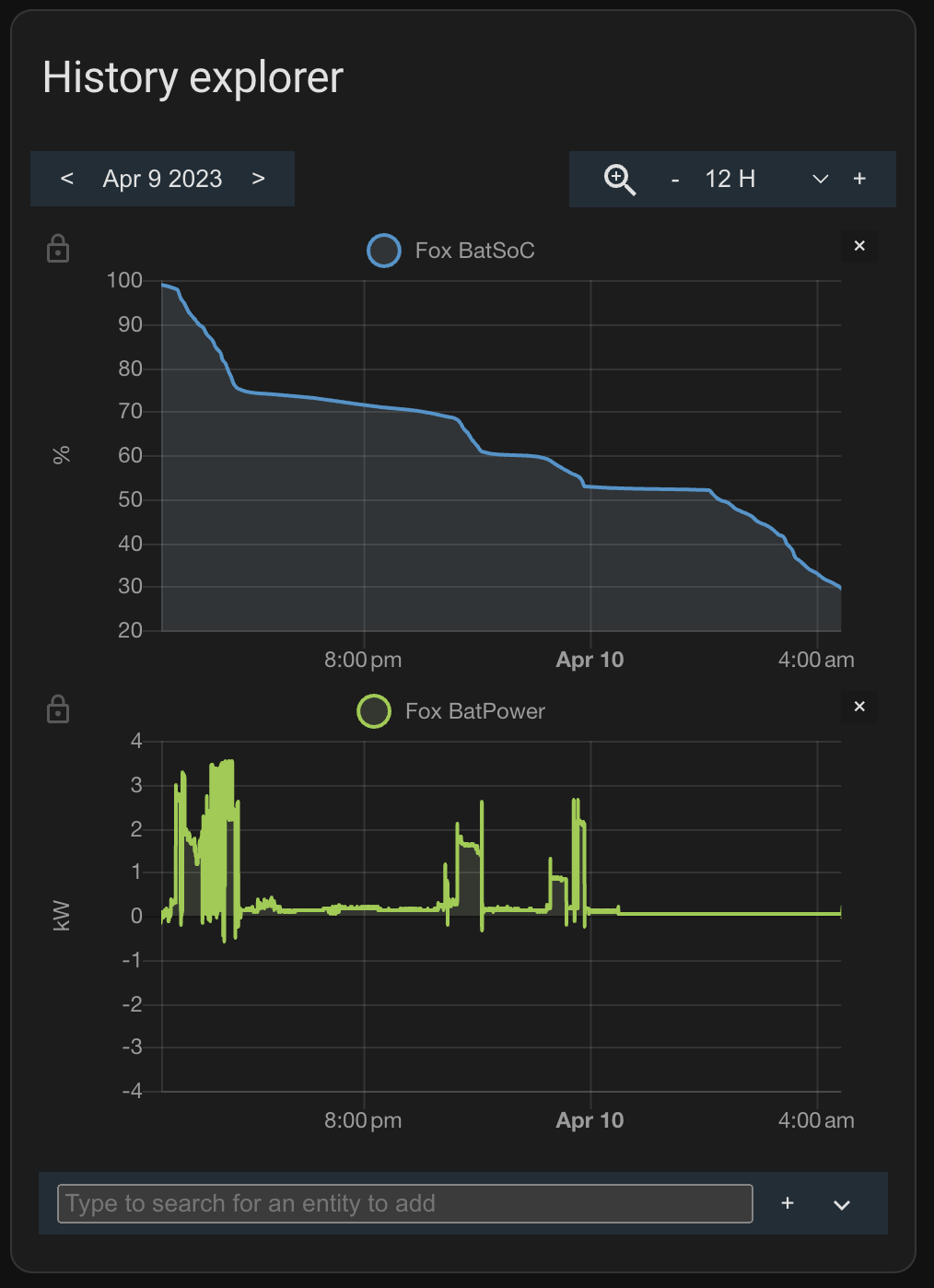Viewport: 934px width, 1288px height.
Task: Toggle Fox BatSoC series visibility circle
Action: [384, 251]
